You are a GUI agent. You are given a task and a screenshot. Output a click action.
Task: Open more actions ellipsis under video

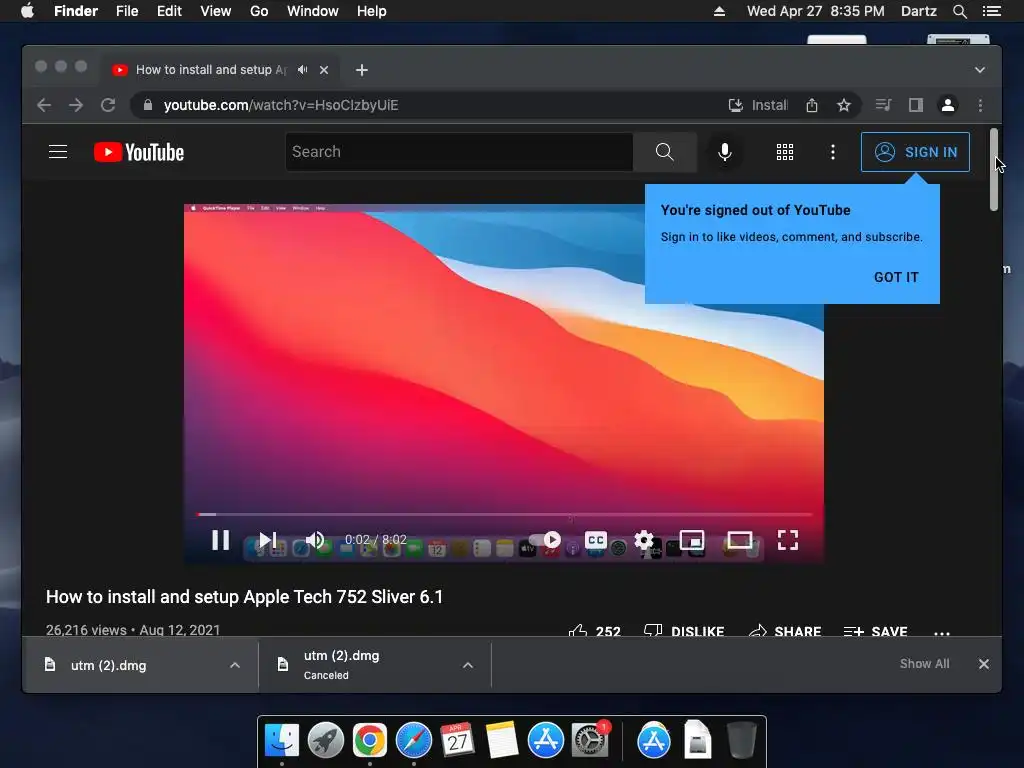point(942,632)
